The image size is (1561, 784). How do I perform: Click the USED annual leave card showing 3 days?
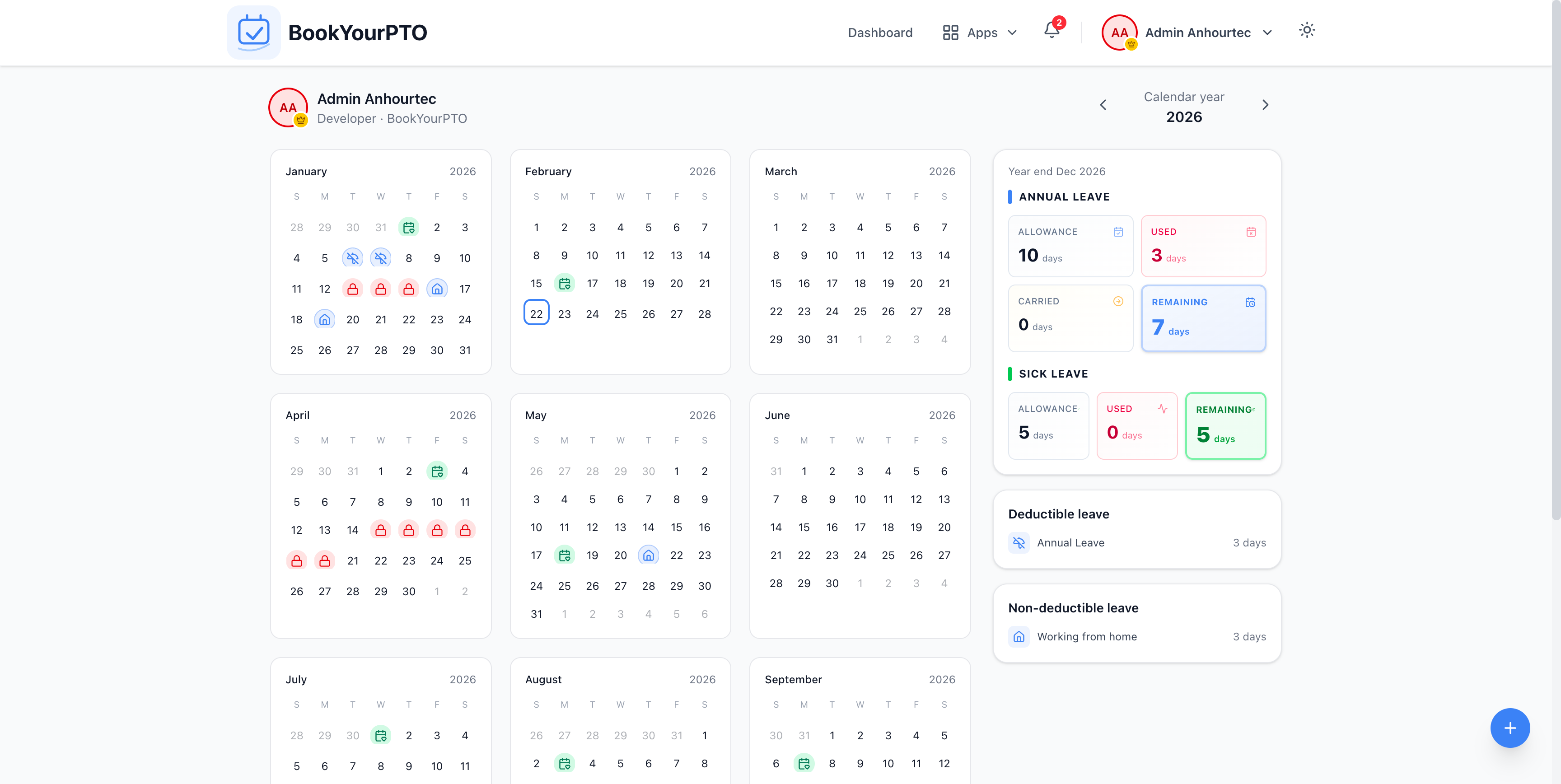1203,246
